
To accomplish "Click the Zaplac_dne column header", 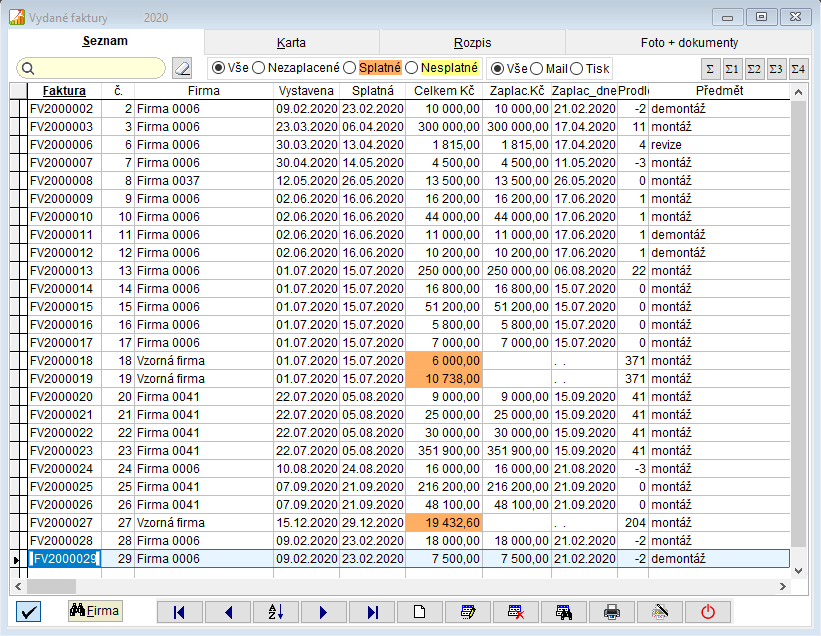I will (x=584, y=91).
